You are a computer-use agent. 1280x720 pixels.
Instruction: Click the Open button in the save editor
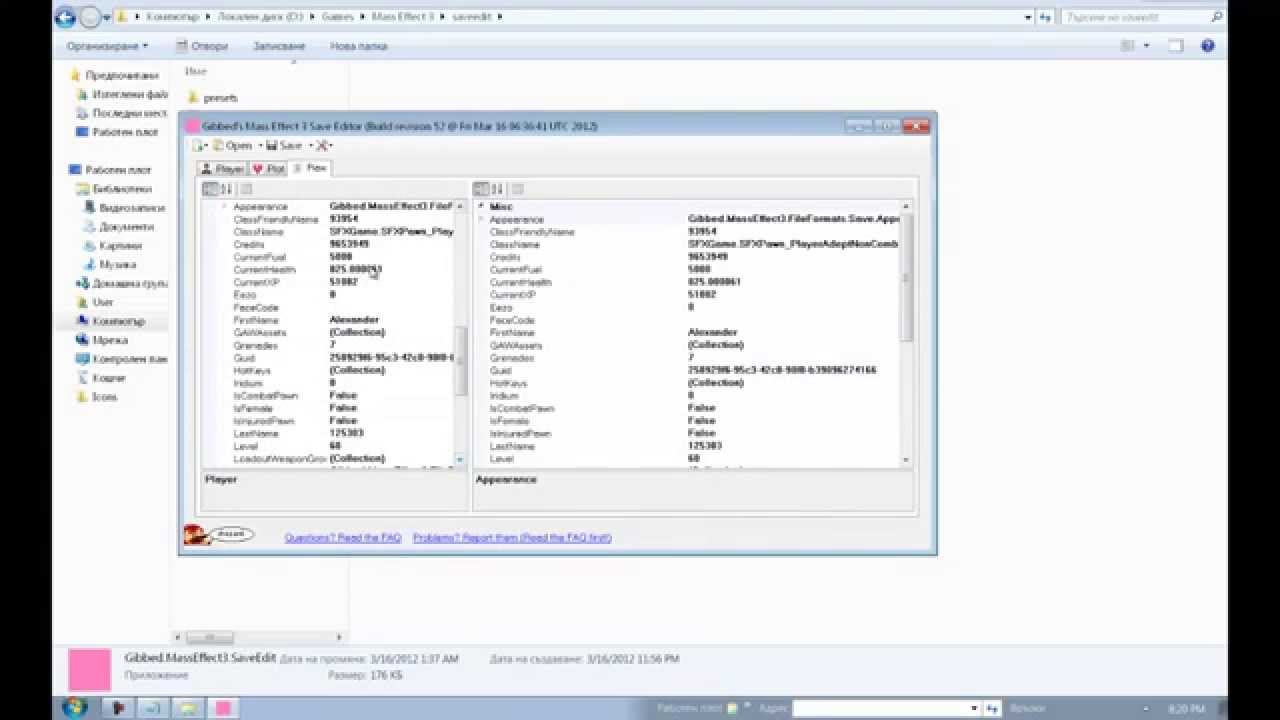coord(233,146)
